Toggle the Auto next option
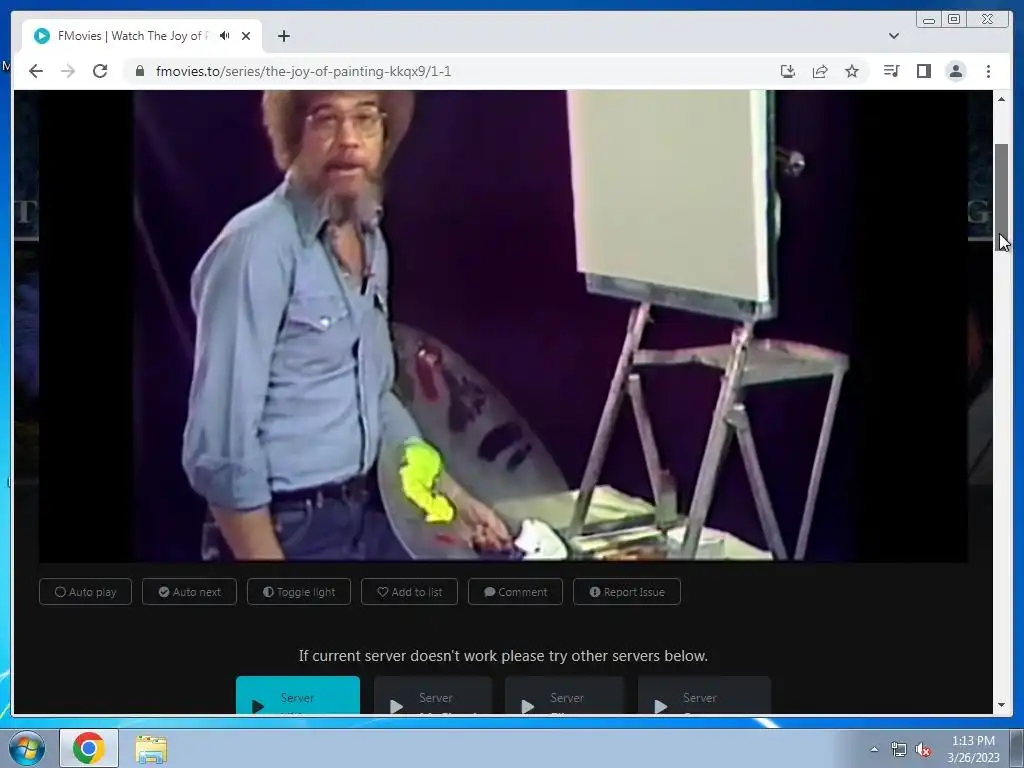This screenshot has width=1024, height=768. pyautogui.click(x=189, y=592)
